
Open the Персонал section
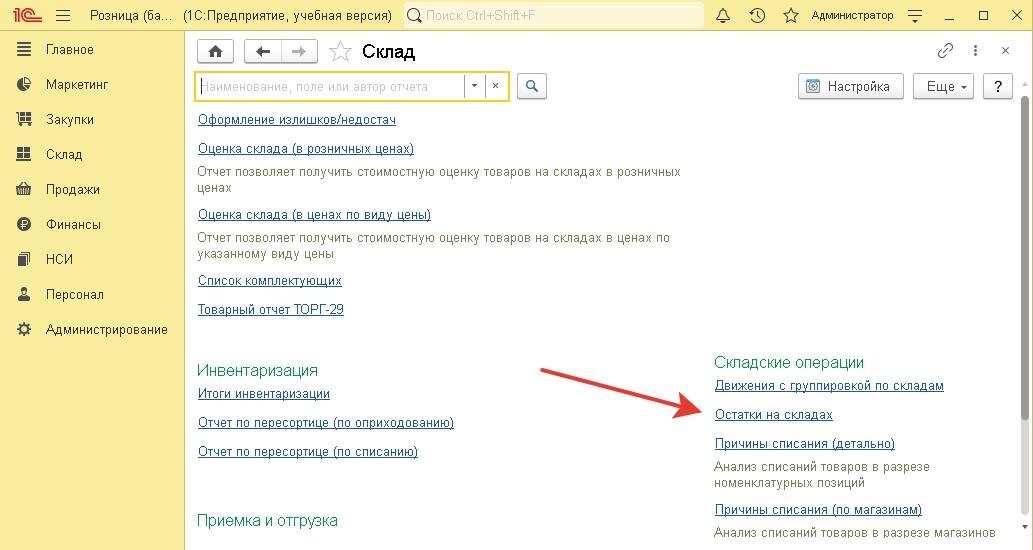[x=74, y=294]
